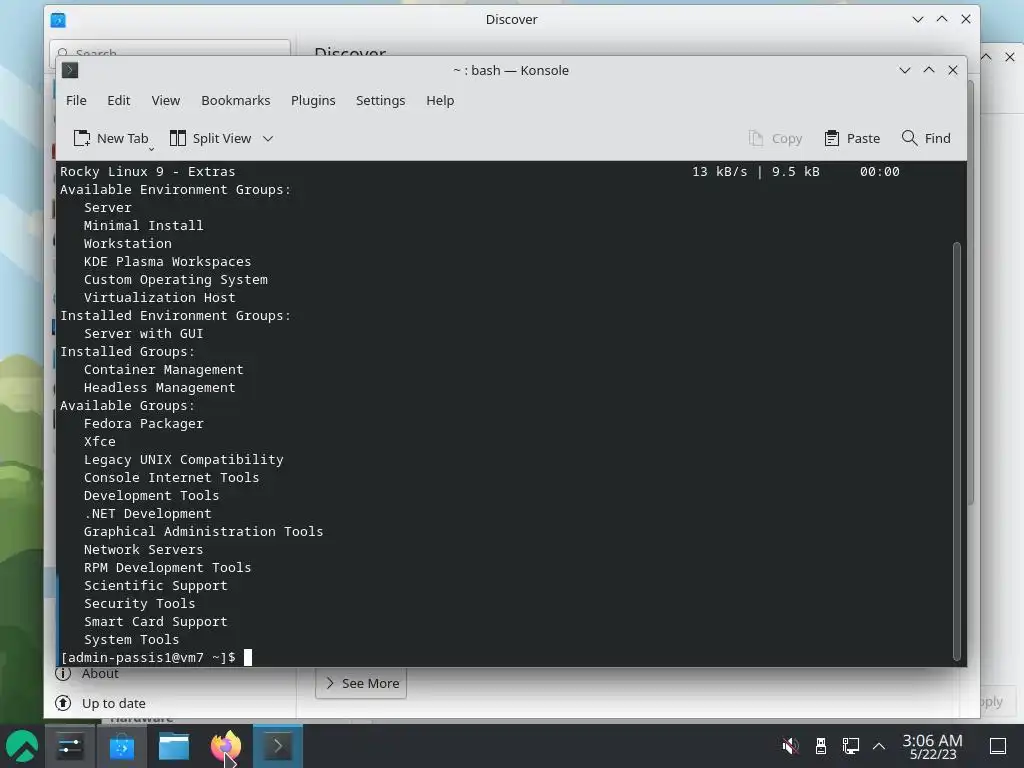Click the terminal command prompt line
This screenshot has height=768, width=1024.
[x=156, y=658]
